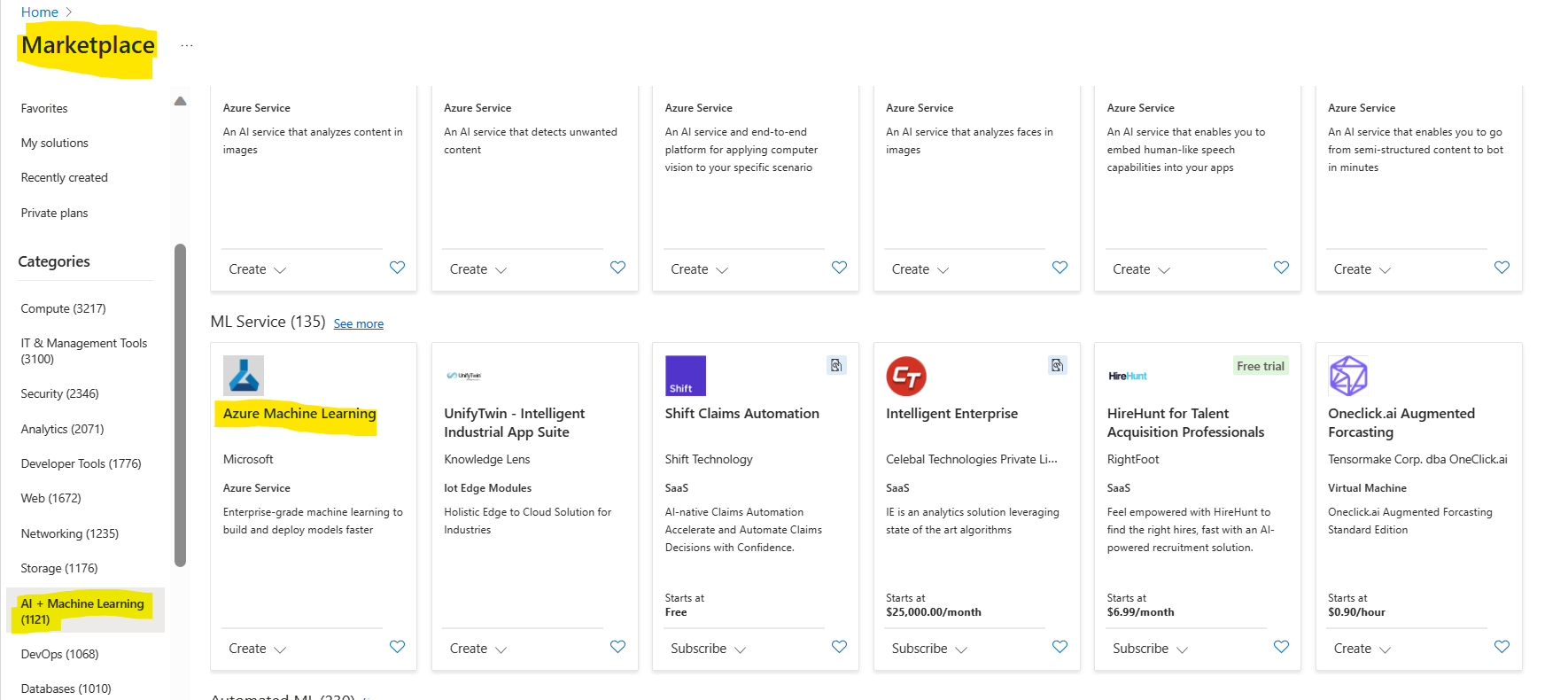Click the Celebal Technologies CT logo
This screenshot has width=1568, height=700.
coord(906,376)
